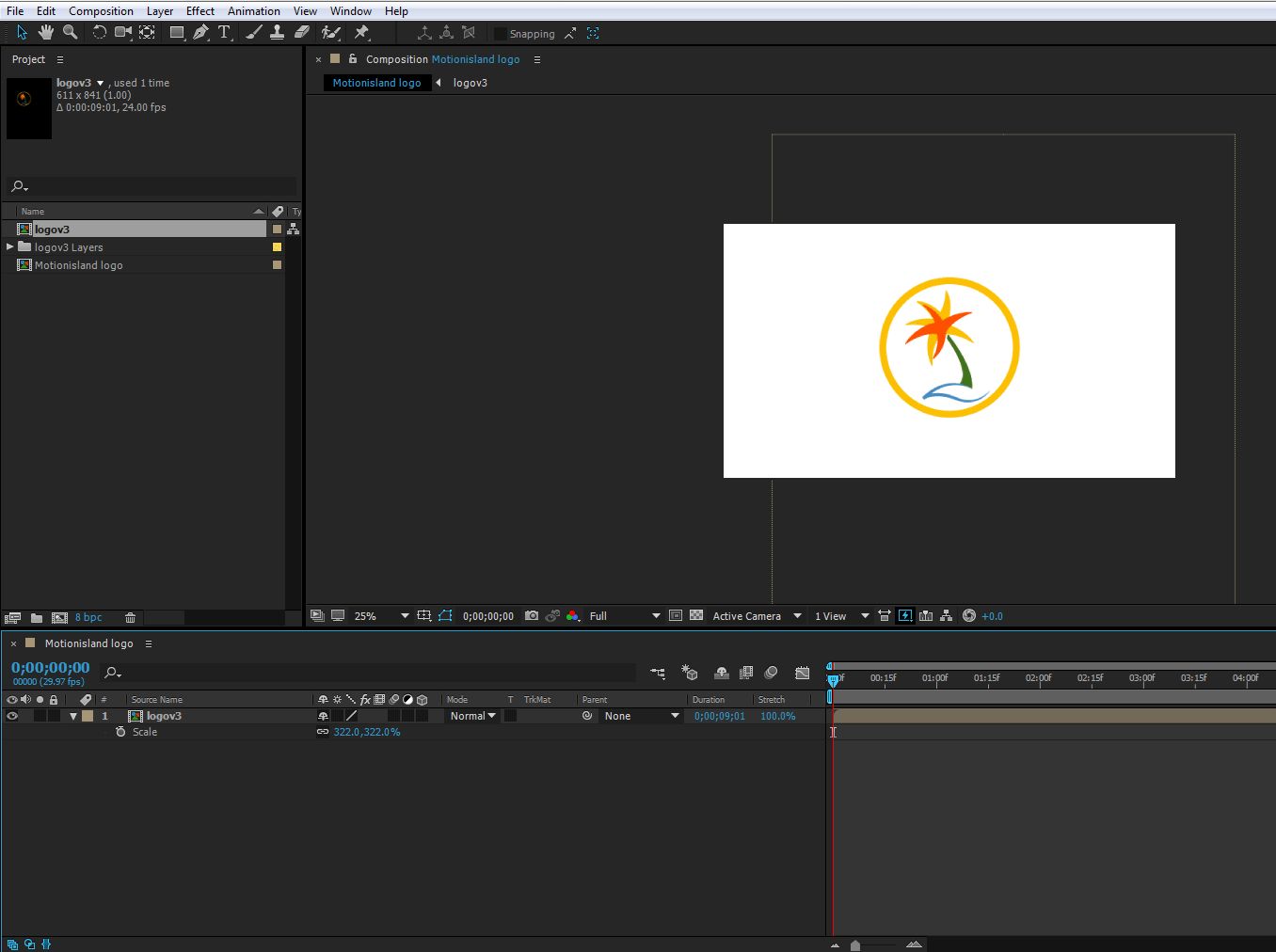The height and width of the screenshot is (952, 1276).
Task: Open Show Channel RGB color icon
Action: tap(572, 616)
